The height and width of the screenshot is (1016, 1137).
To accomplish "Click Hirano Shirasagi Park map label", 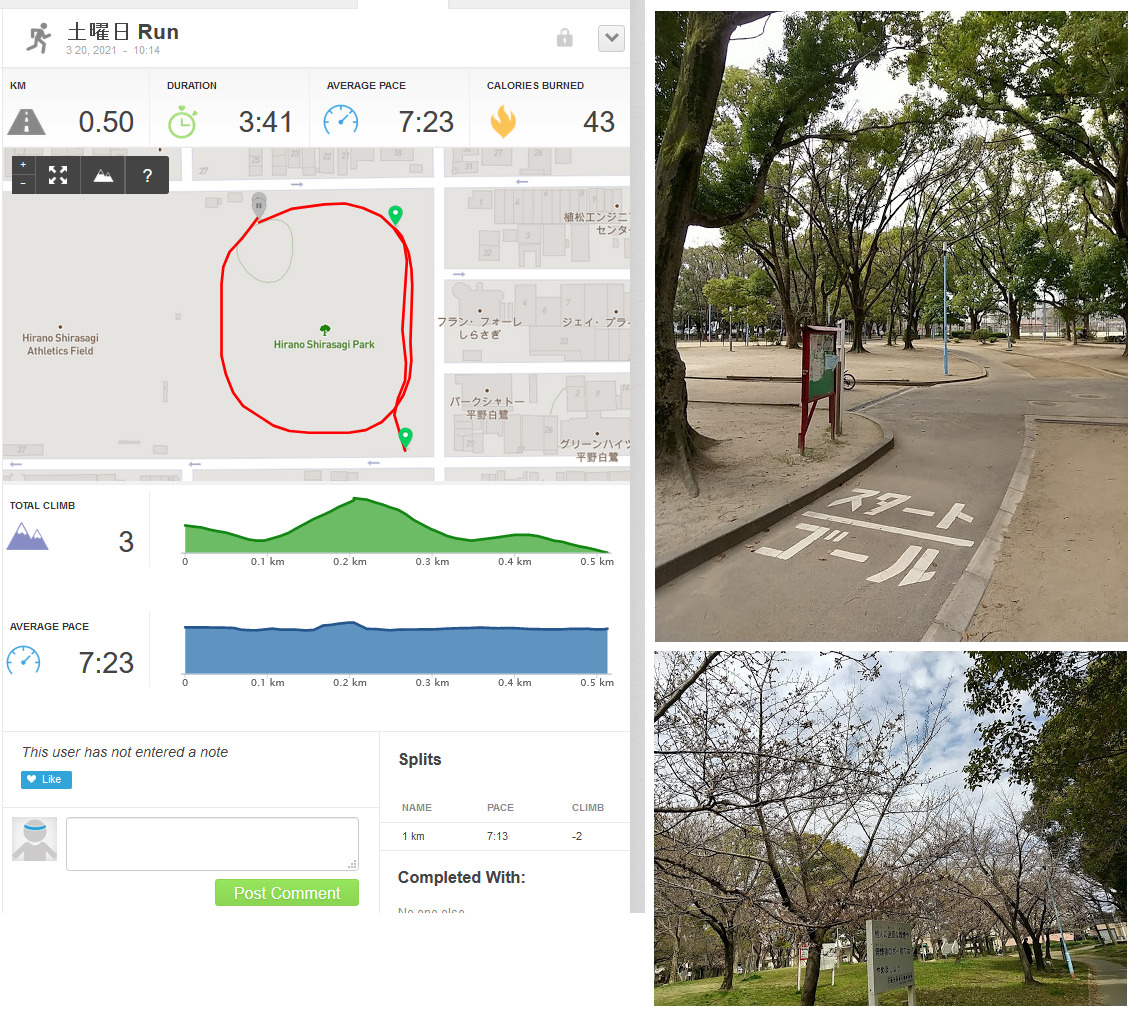I will (324, 344).
